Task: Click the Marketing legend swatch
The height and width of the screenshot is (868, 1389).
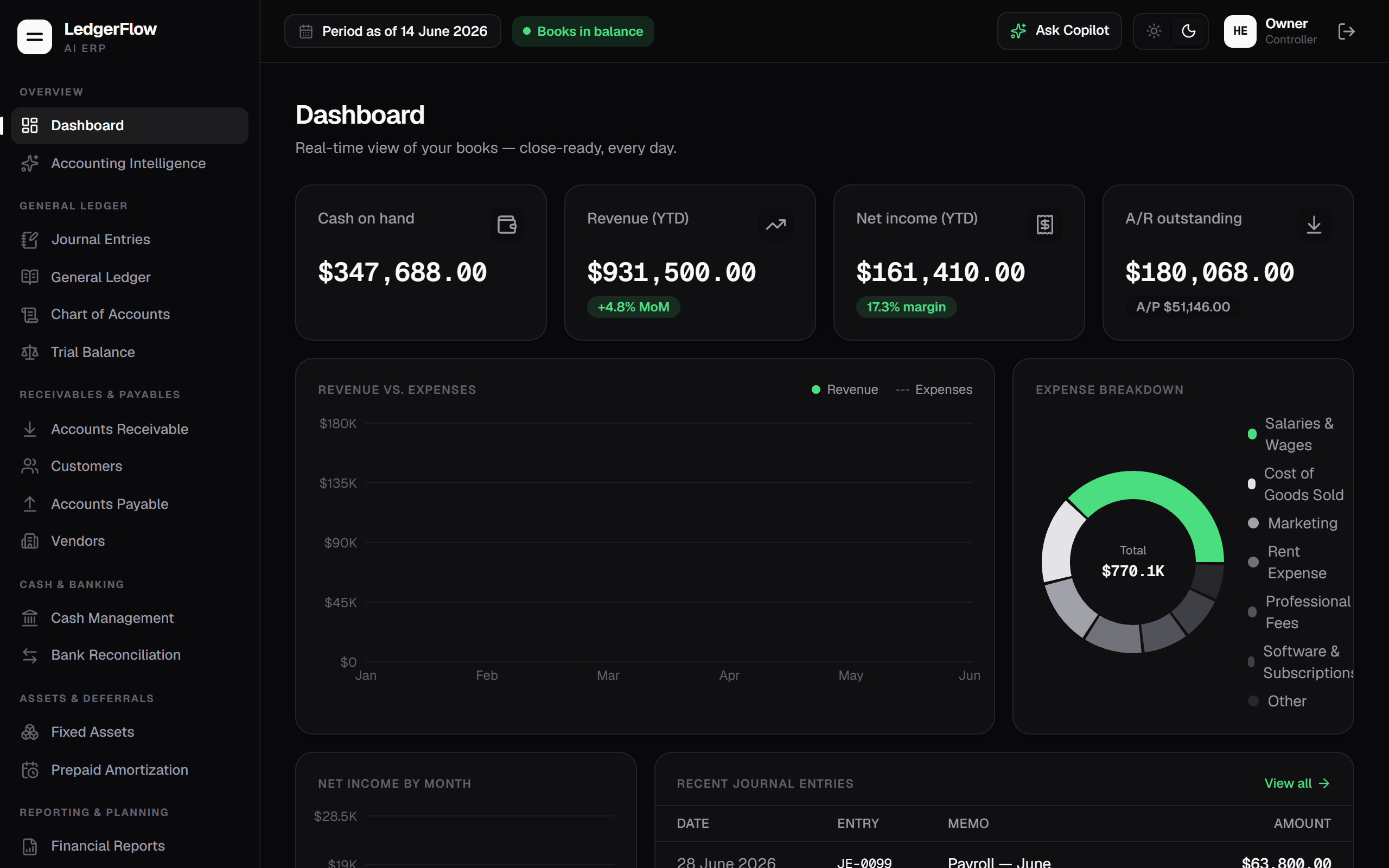Action: pos(1253,523)
